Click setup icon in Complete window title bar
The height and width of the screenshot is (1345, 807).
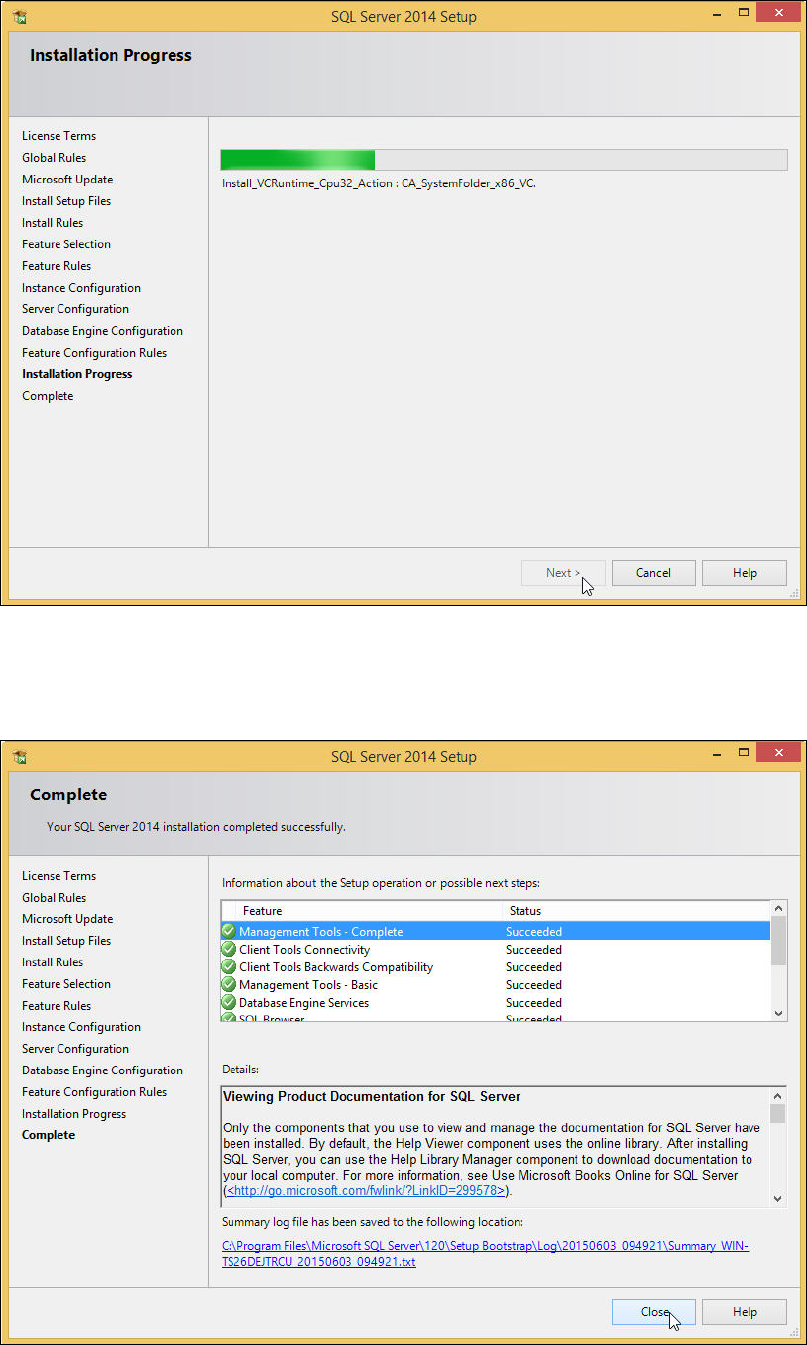20,756
